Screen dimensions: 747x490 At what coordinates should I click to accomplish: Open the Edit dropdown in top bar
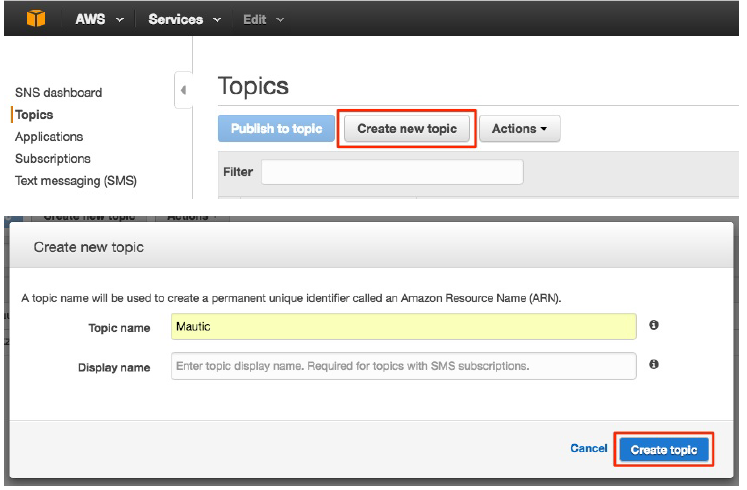263,19
